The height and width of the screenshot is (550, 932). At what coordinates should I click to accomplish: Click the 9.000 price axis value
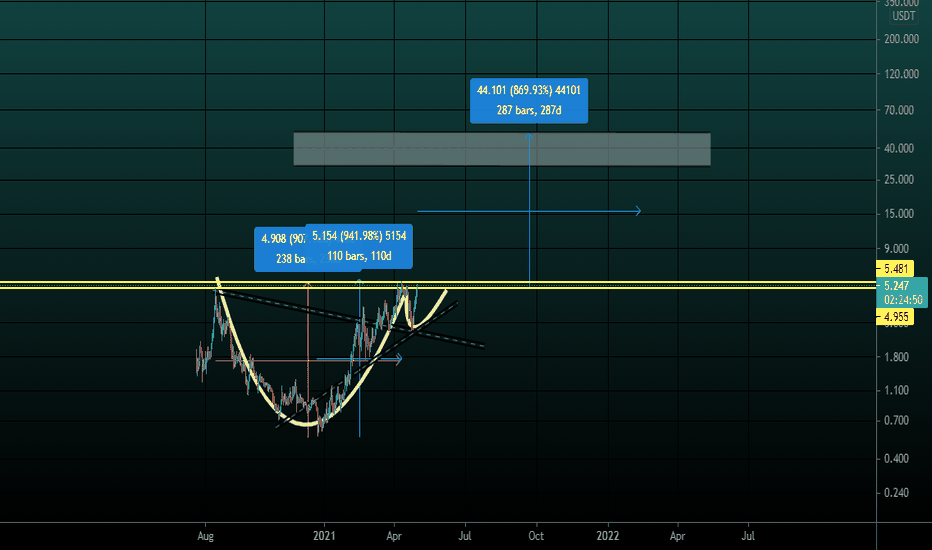(896, 249)
